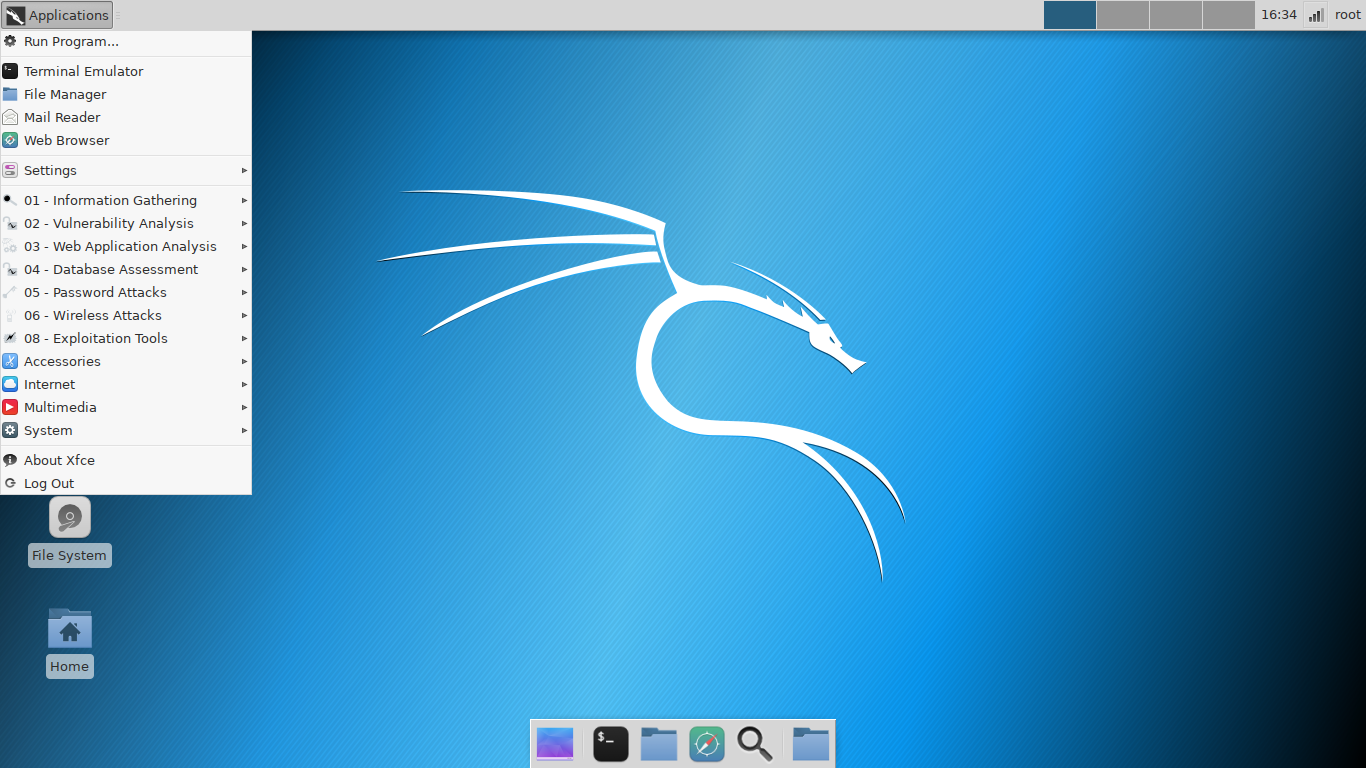
Task: Switch to the last workspace in the switcher
Action: click(x=1228, y=15)
